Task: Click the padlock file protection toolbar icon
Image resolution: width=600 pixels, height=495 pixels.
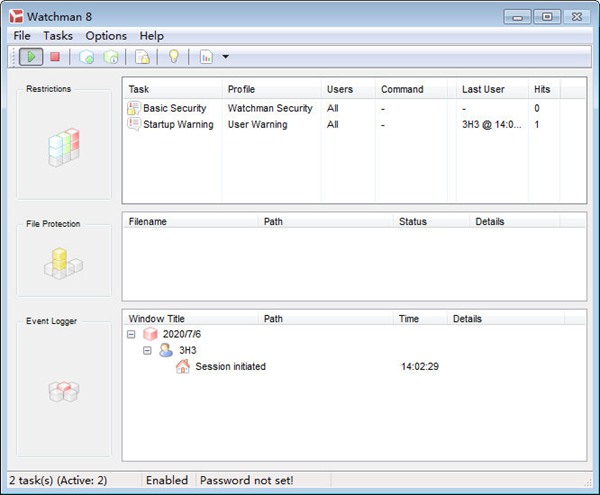Action: (143, 57)
